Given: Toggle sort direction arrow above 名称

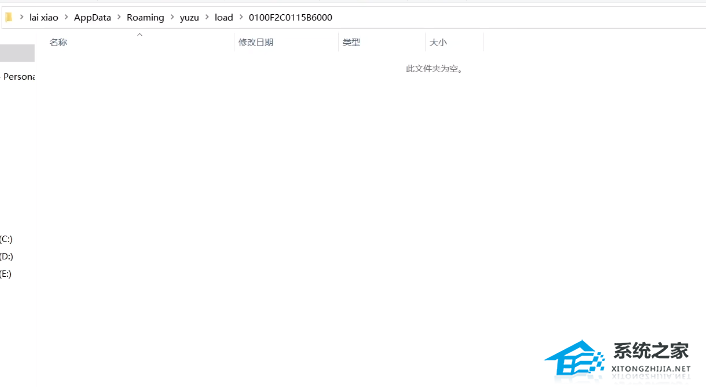Looking at the screenshot, I should 140,35.
